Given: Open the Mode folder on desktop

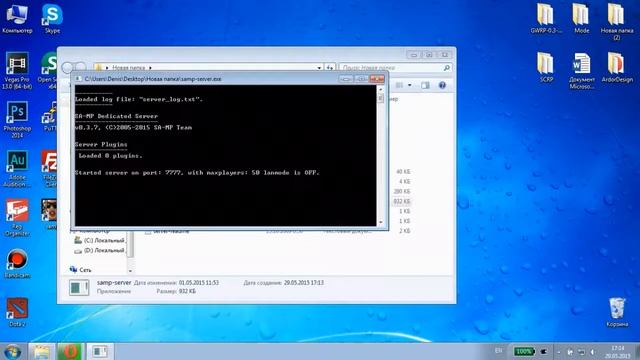Looking at the screenshot, I should [x=581, y=19].
